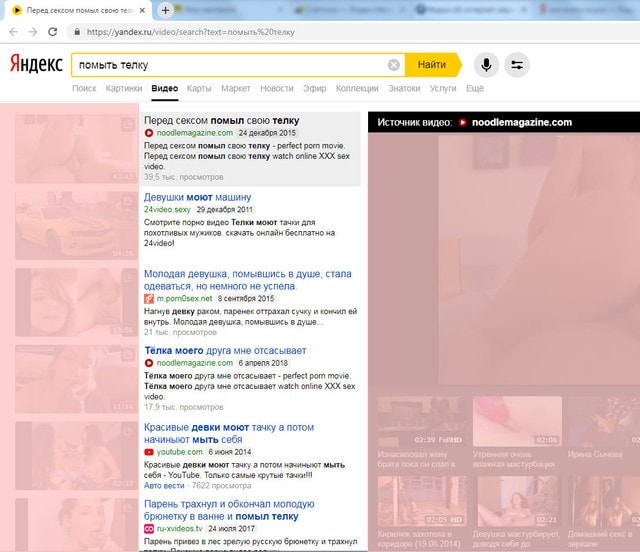Open the Девушки моют машину result title
Screen dimensions: 640x552
[x=198, y=197]
